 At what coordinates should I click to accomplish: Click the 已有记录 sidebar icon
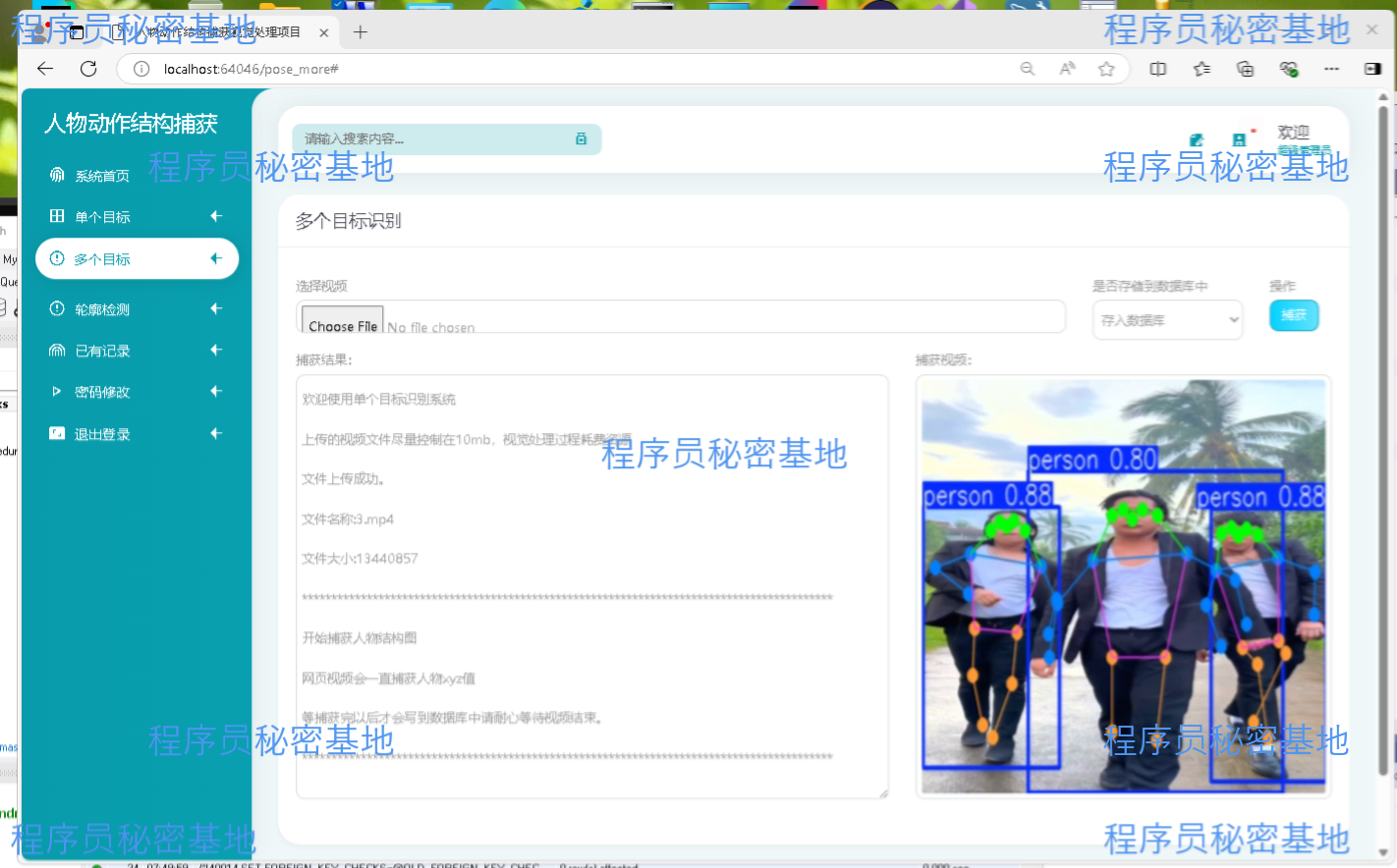pyautogui.click(x=57, y=351)
